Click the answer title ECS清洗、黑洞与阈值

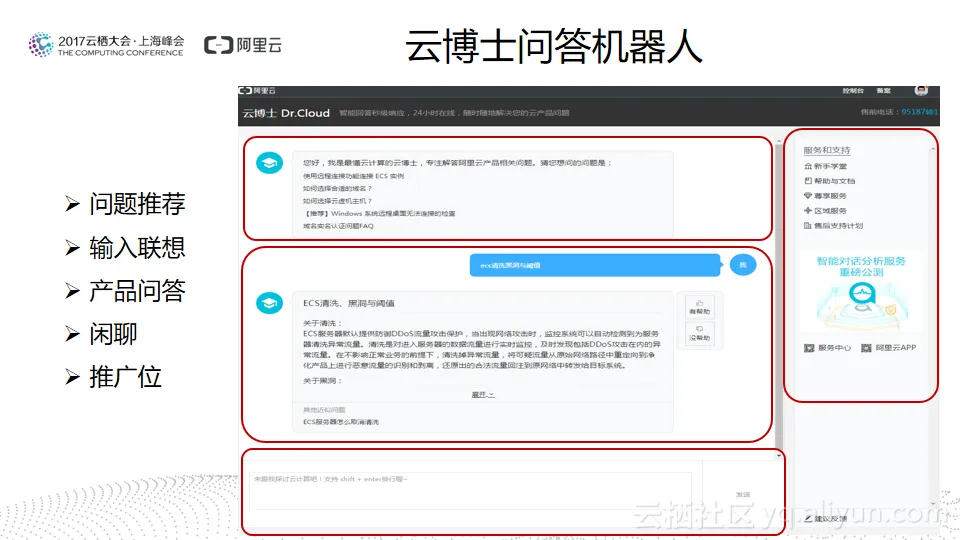(348, 303)
